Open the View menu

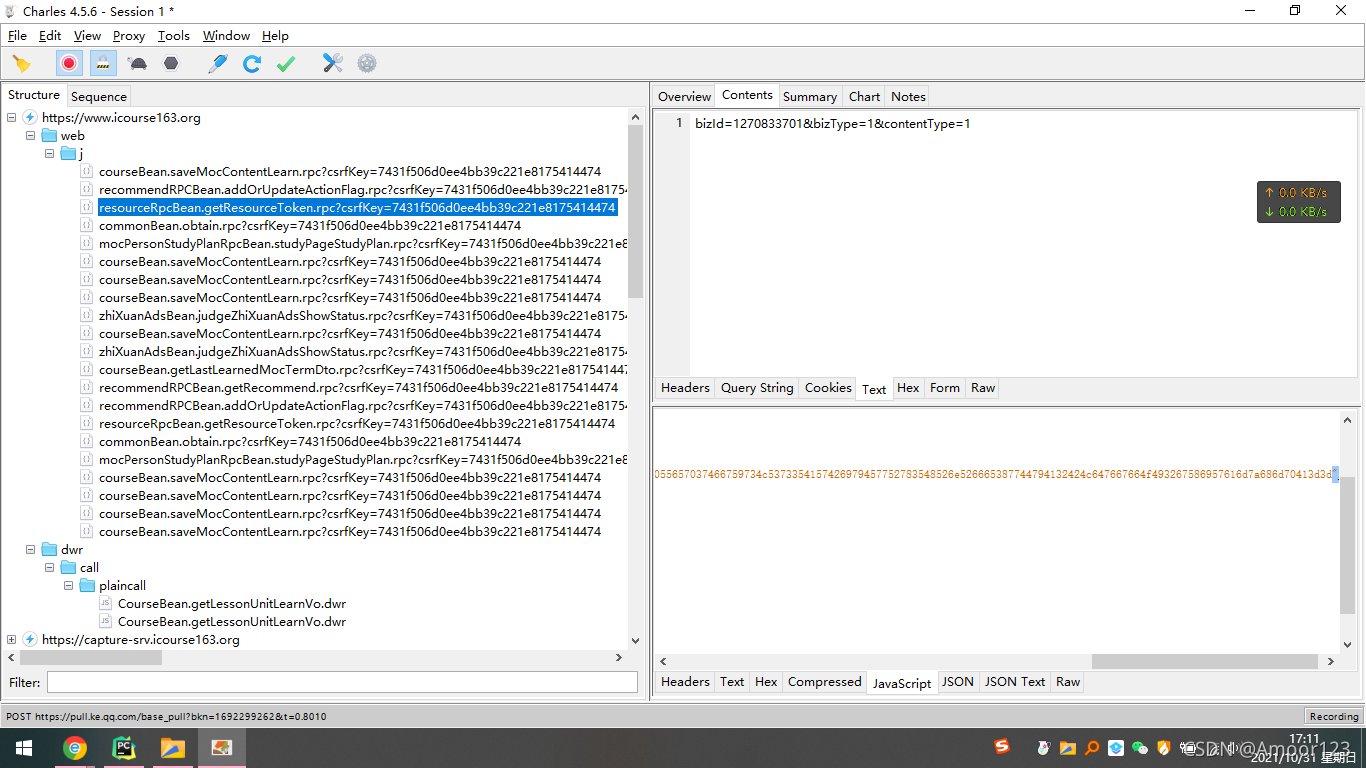[x=87, y=36]
